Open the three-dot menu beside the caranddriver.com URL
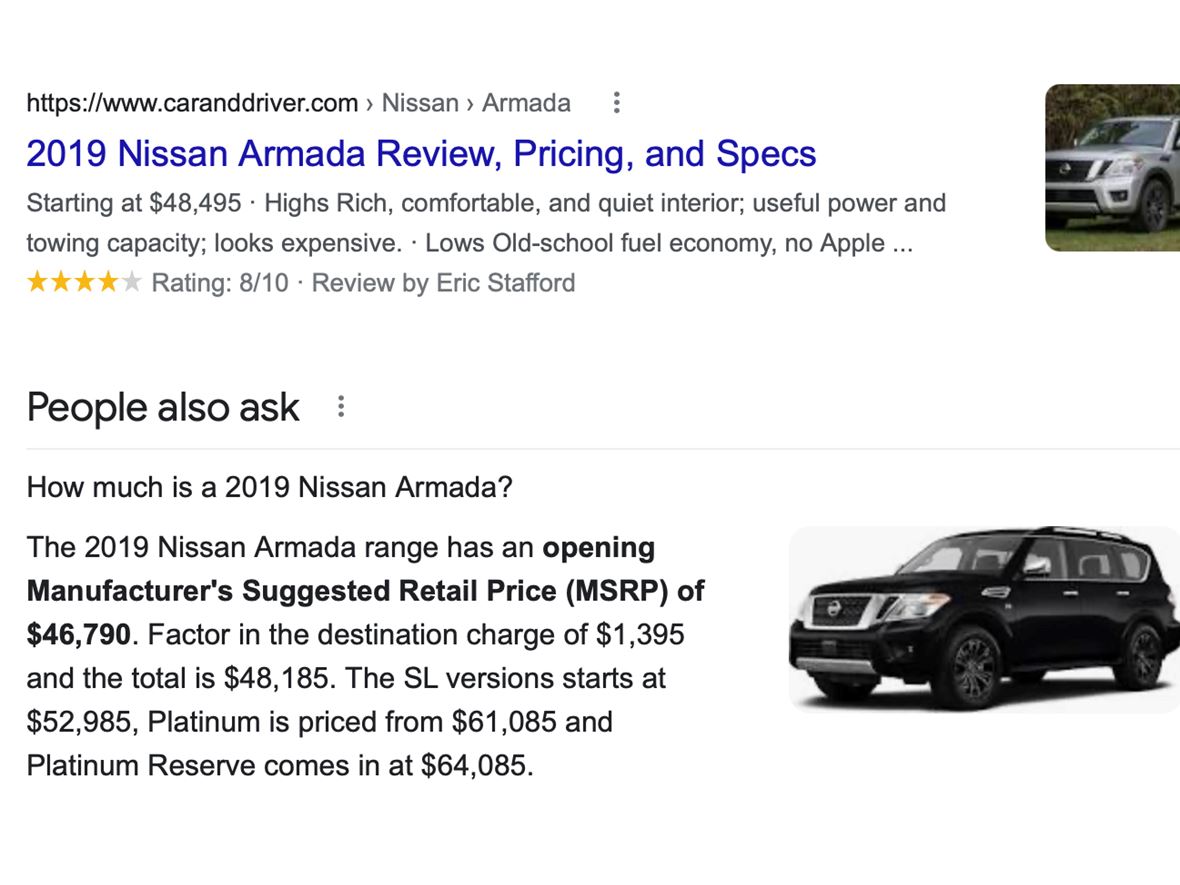The height and width of the screenshot is (885, 1180). pos(617,102)
